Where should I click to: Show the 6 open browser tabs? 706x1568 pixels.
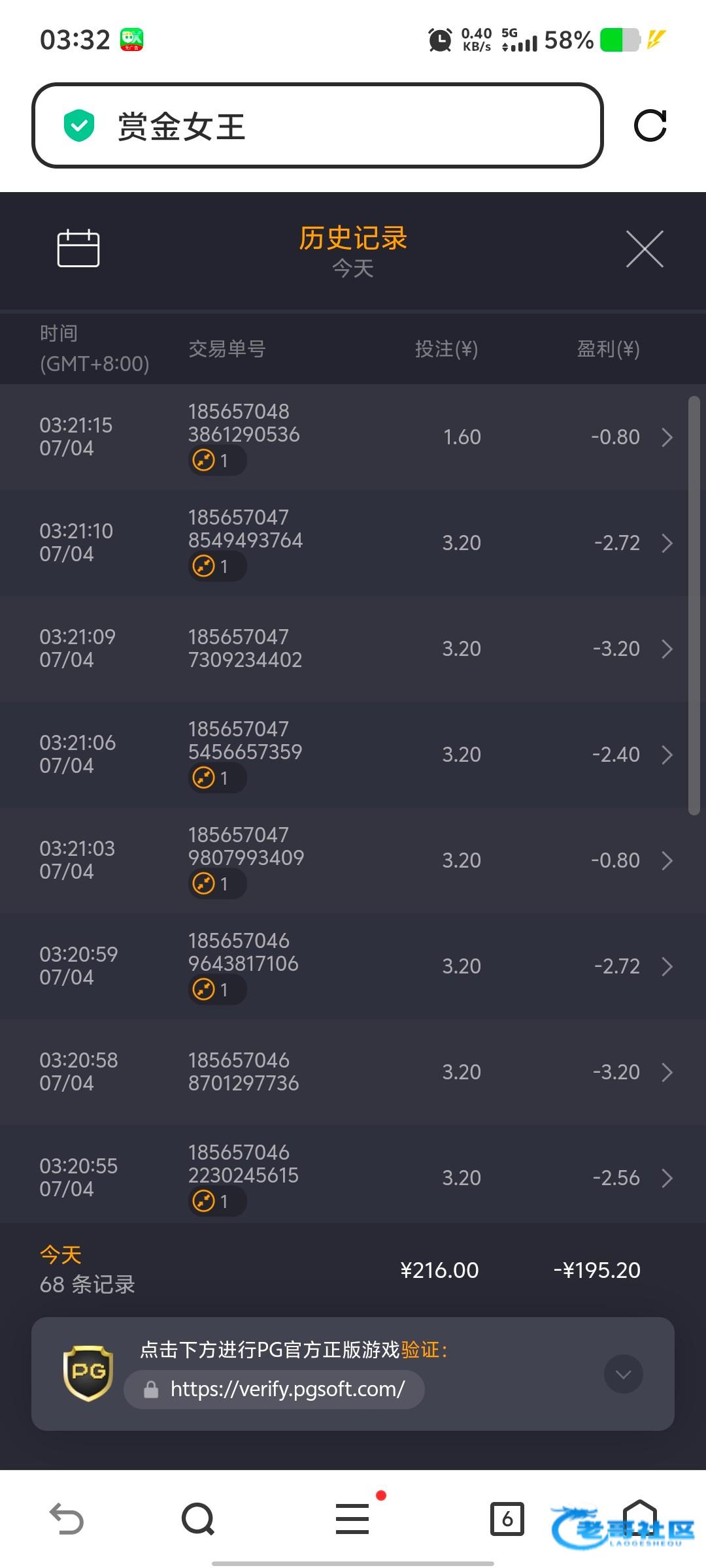coord(507,1518)
